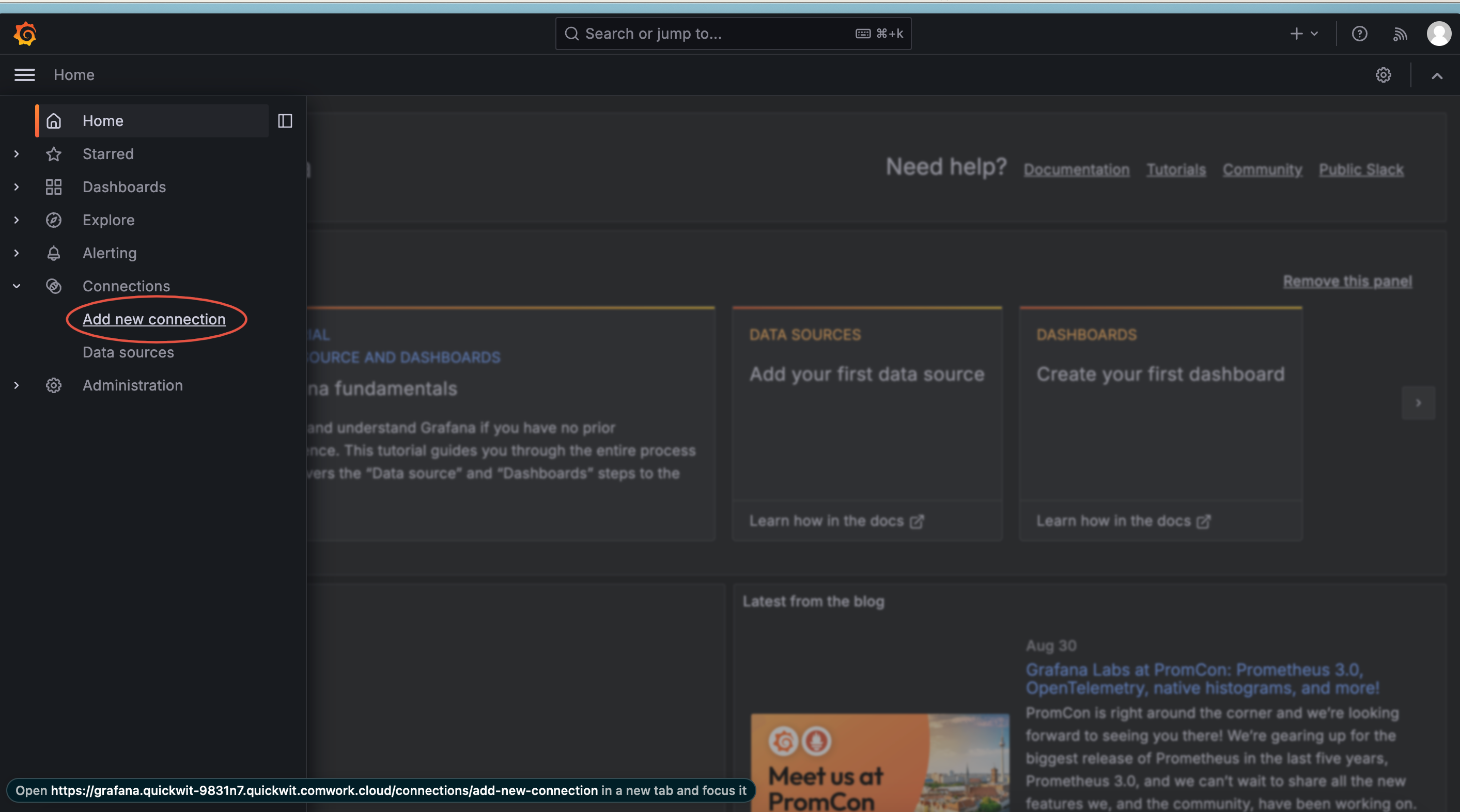
Task: Open the hamburger navigation menu
Action: pos(24,75)
